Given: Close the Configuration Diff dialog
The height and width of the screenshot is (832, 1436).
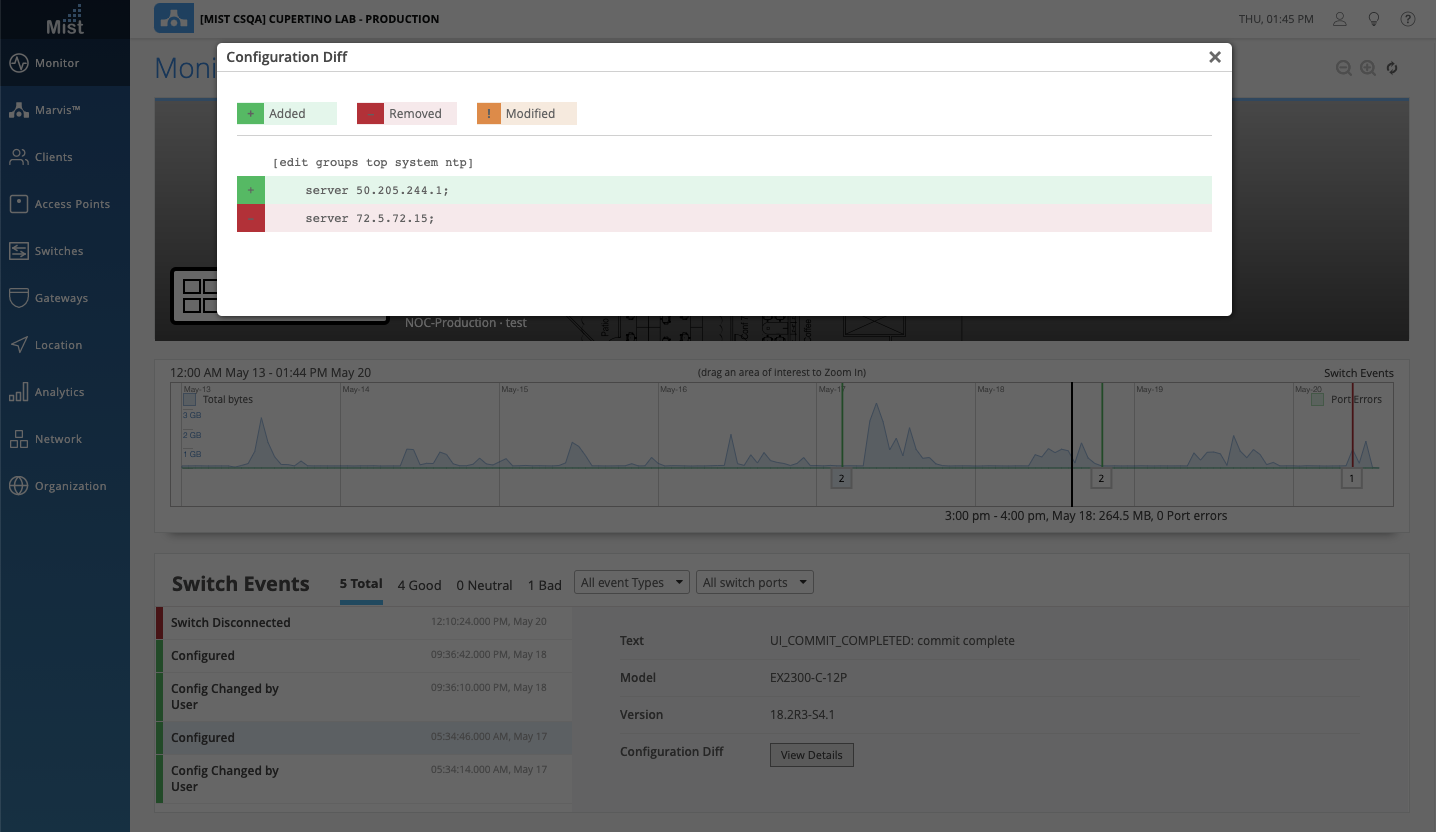Looking at the screenshot, I should (x=1215, y=57).
